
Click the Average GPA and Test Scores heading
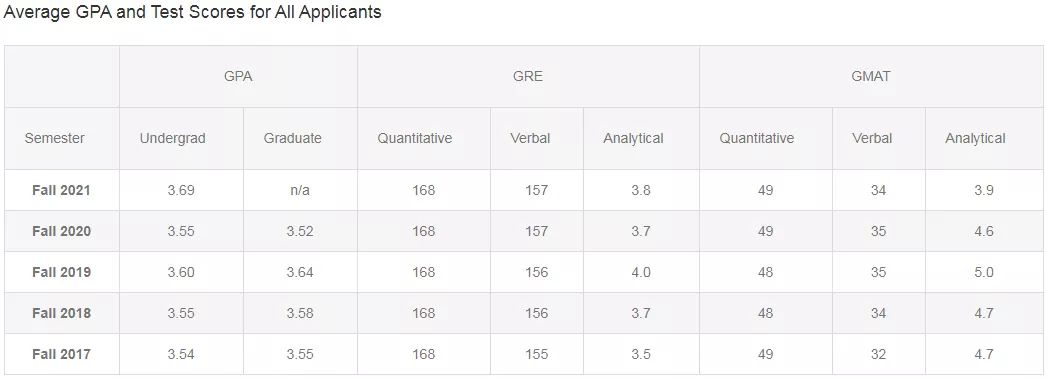[x=192, y=12]
